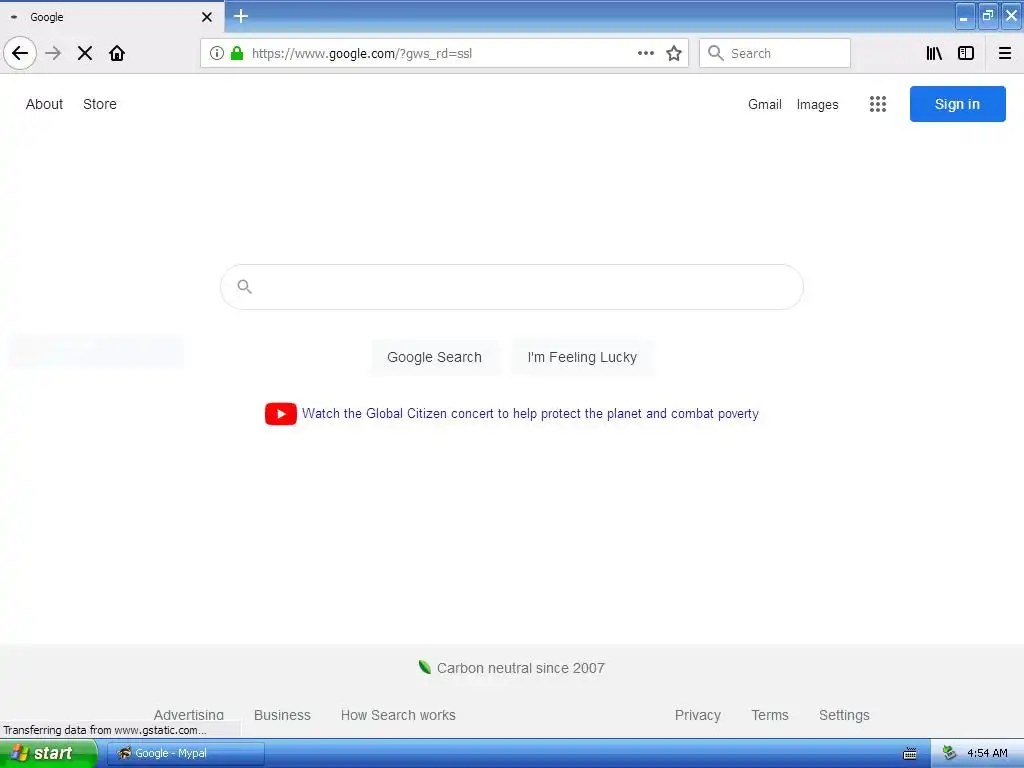Screen dimensions: 1024x768
Task: Click the YouTube play logo icon
Action: pyautogui.click(x=281, y=413)
